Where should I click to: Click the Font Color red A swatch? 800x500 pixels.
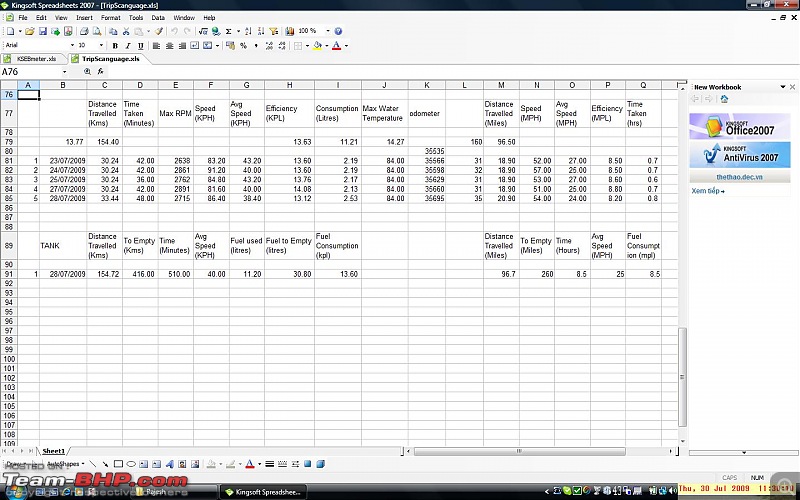[336, 46]
